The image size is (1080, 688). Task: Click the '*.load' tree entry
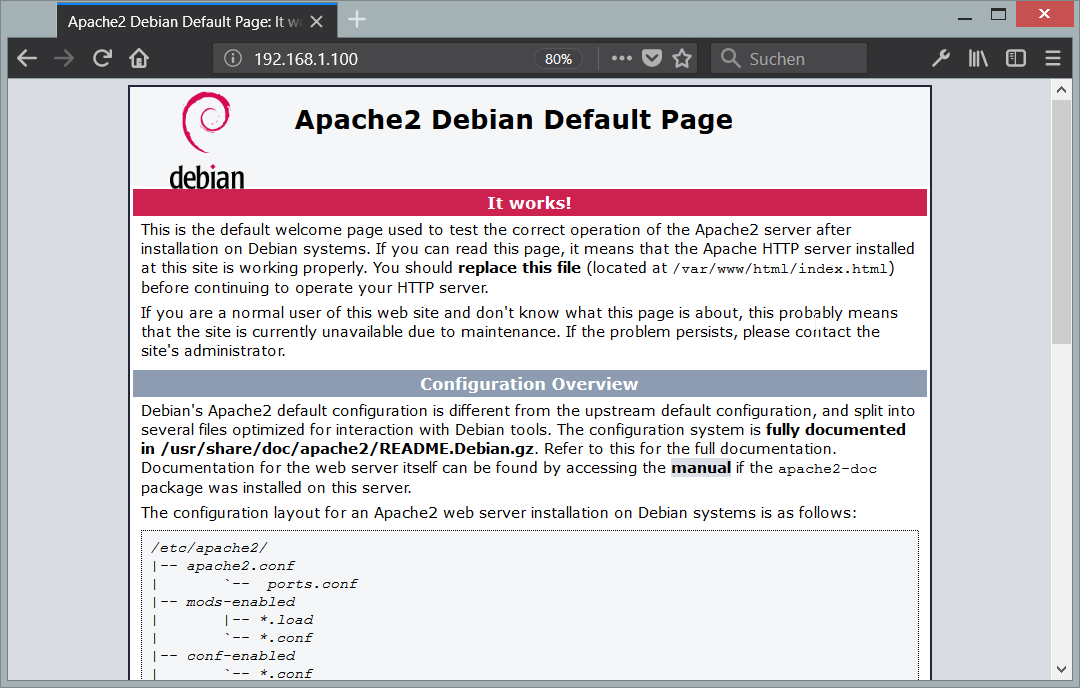pos(286,620)
